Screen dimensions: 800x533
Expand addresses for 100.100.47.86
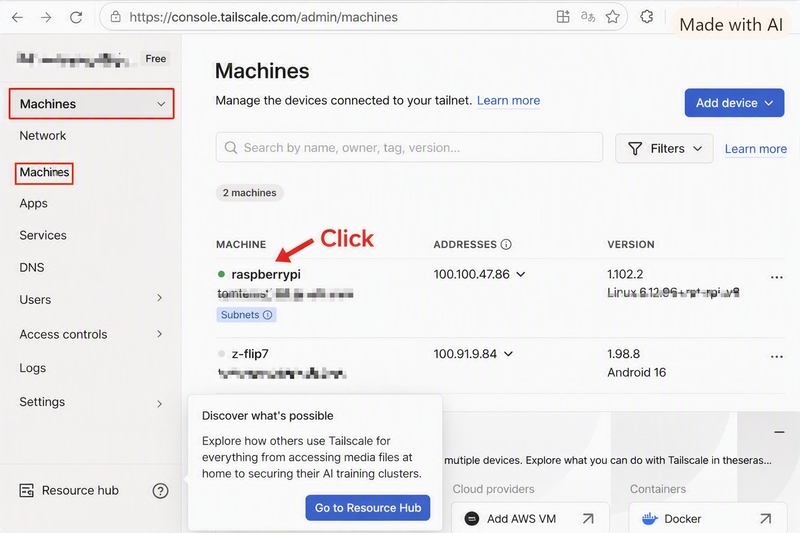[x=520, y=274]
